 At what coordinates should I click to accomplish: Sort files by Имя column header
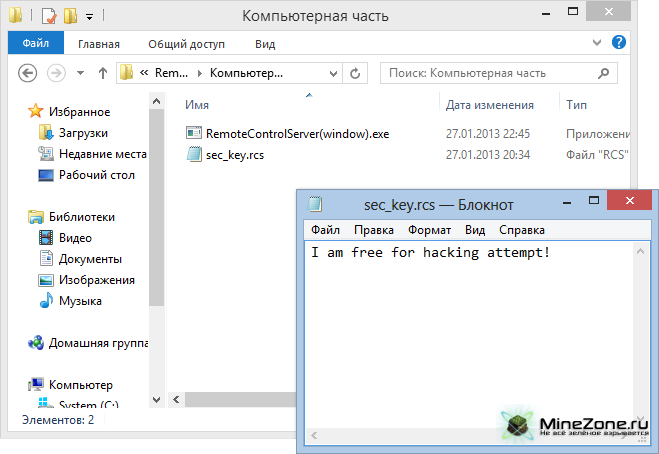pos(197,105)
